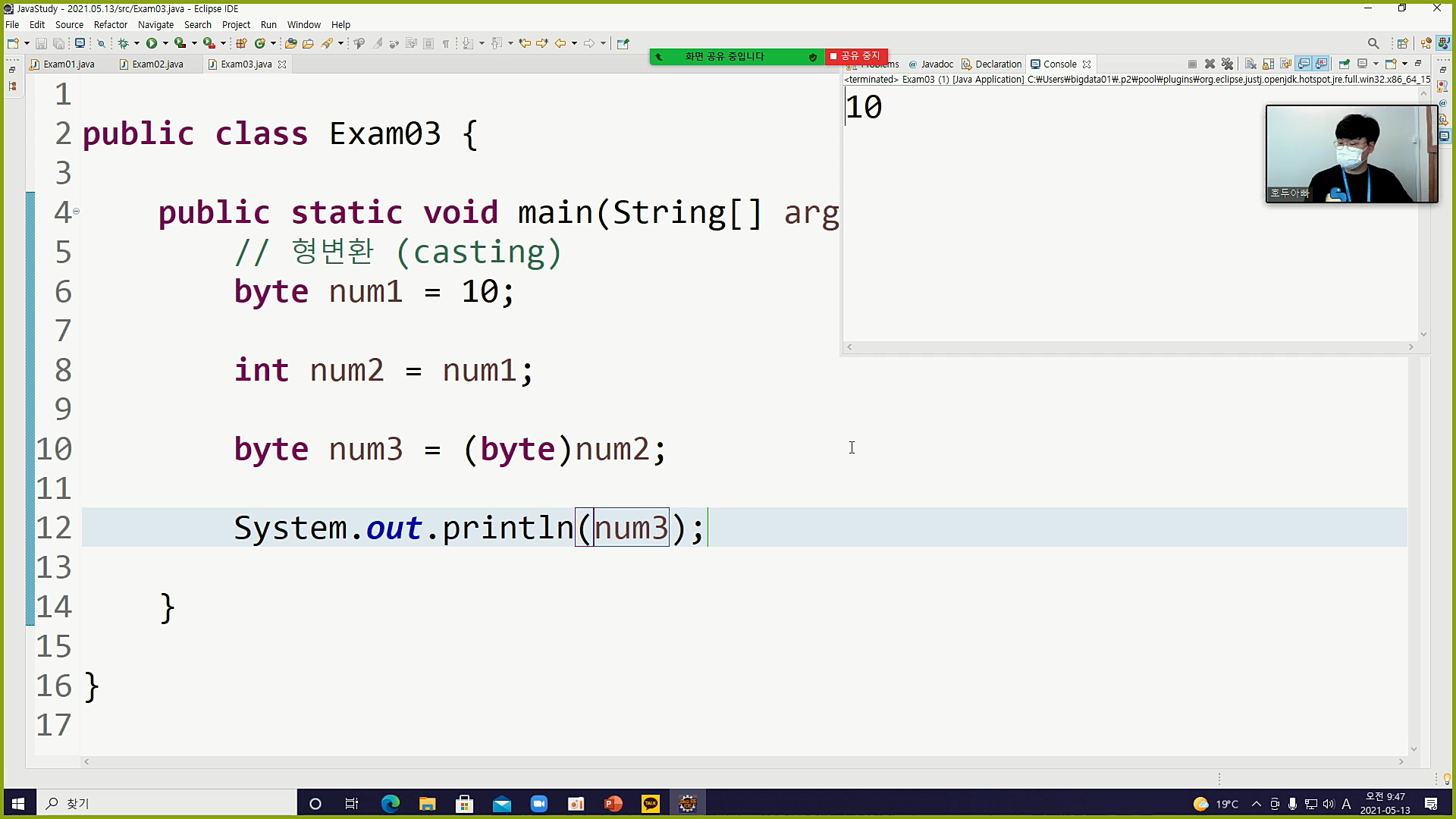Toggle Show Console on standard output change
This screenshot has height=819, width=1456.
[1304, 64]
